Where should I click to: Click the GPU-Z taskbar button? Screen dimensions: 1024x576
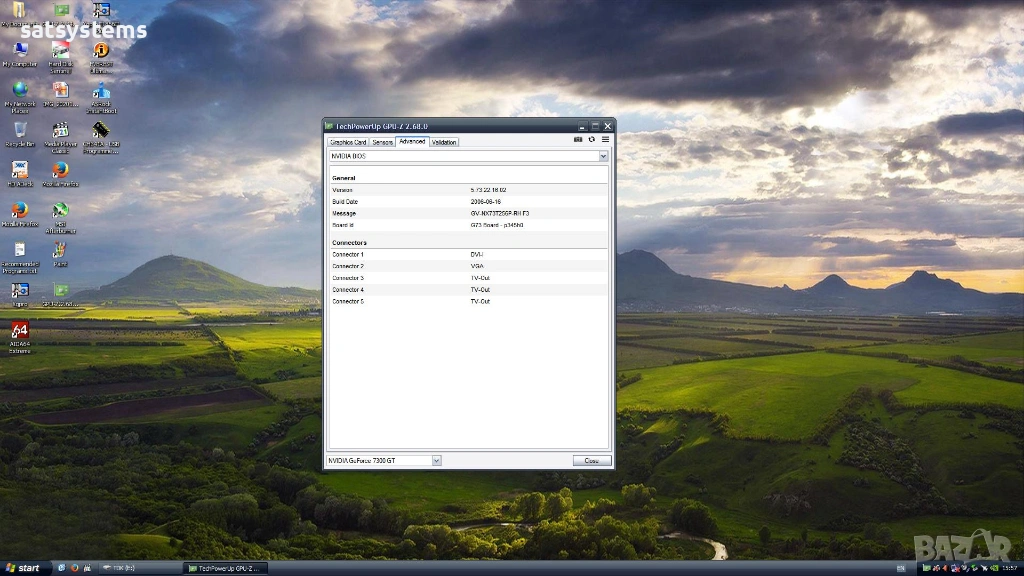pos(227,568)
